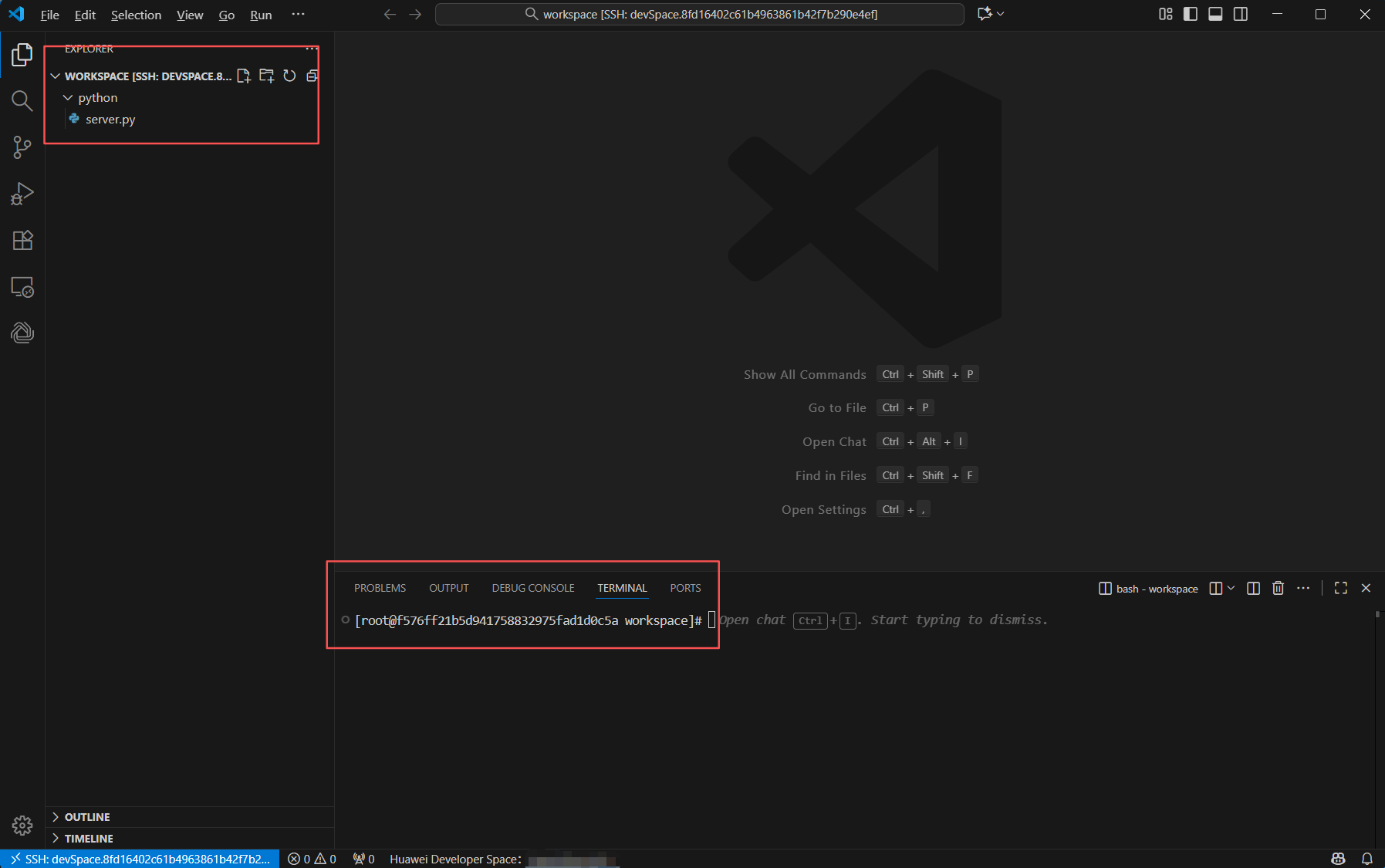
Task: Open errors and warnings status item
Action: coord(312,859)
